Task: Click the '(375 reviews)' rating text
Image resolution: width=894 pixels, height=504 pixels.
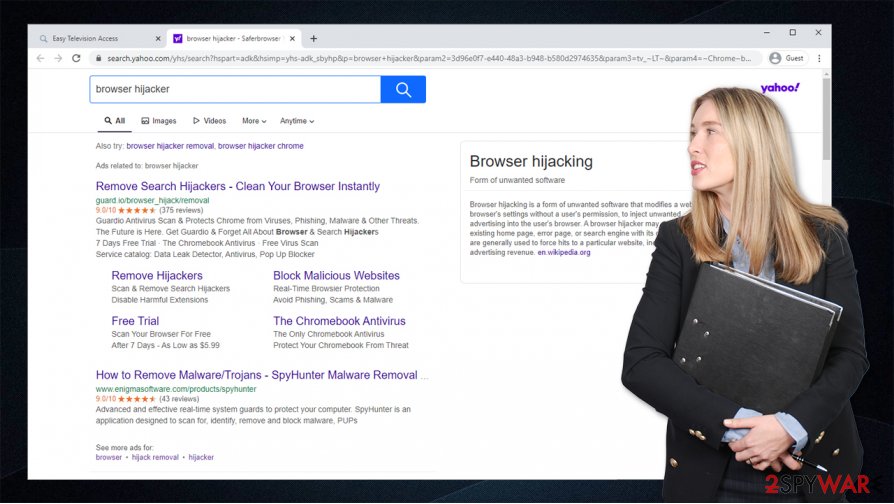Action: (x=181, y=210)
